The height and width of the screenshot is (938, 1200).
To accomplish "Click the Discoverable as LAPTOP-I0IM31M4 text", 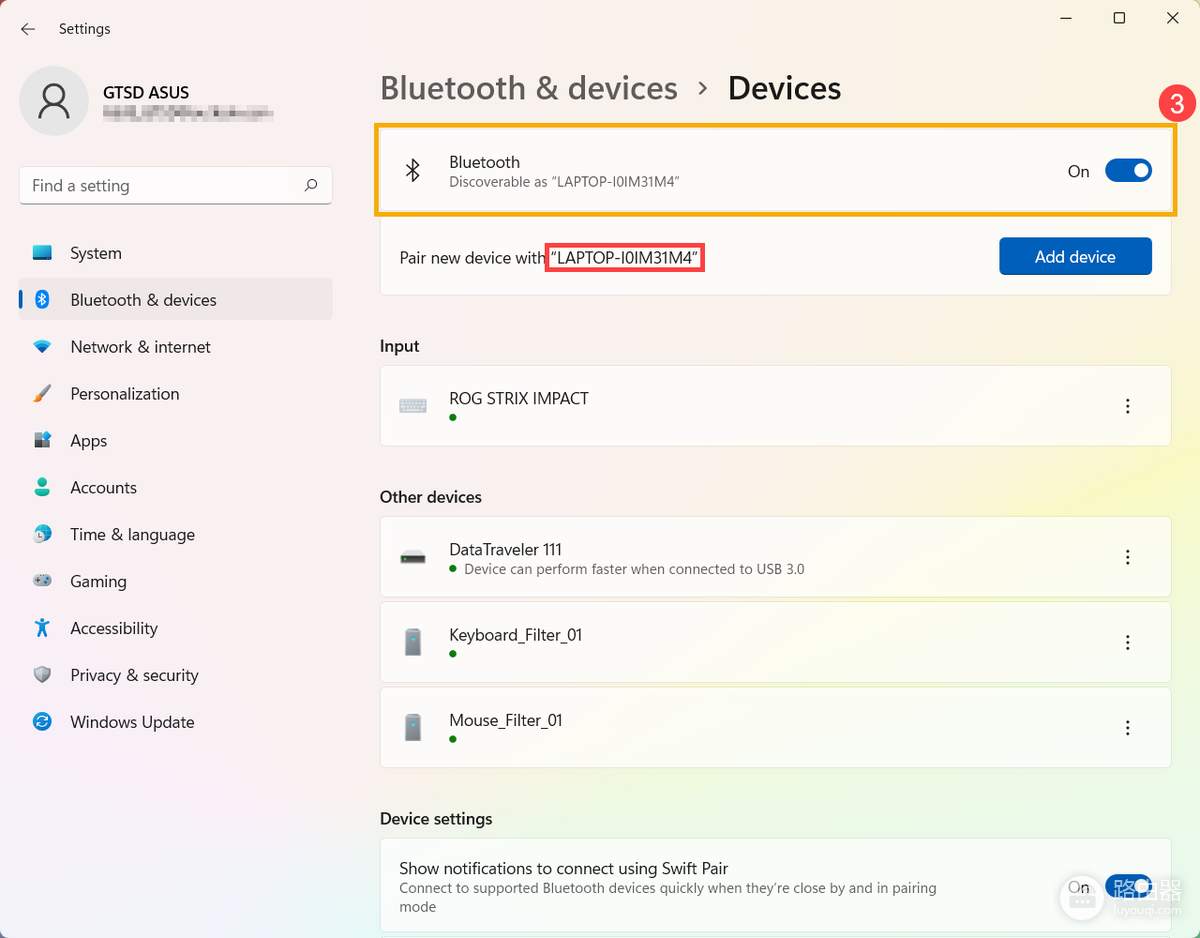I will tap(564, 182).
